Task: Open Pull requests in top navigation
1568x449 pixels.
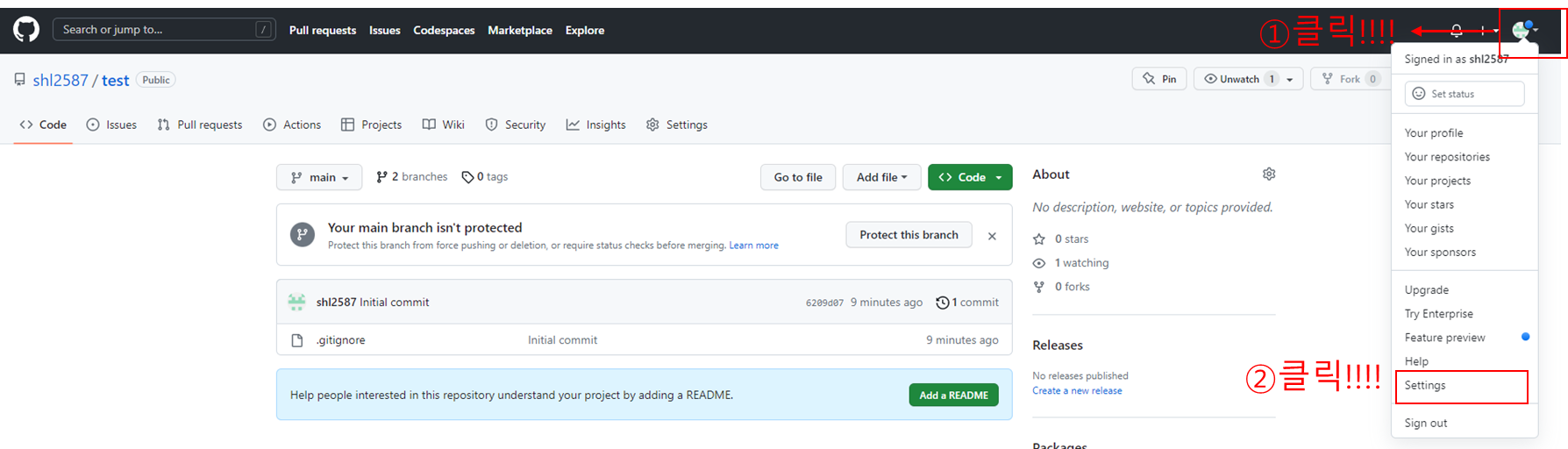Action: 323,30
